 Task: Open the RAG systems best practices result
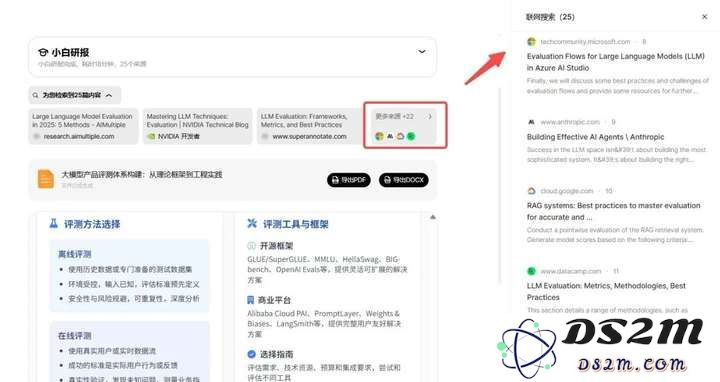click(x=613, y=211)
